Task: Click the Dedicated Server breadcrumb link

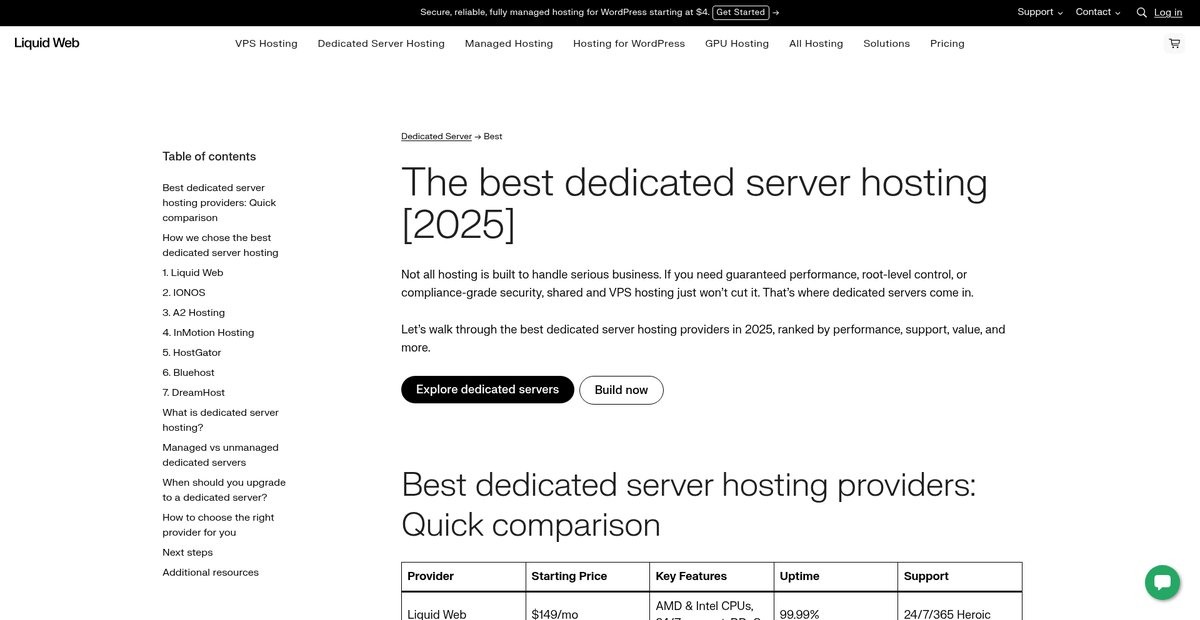Action: pos(436,136)
